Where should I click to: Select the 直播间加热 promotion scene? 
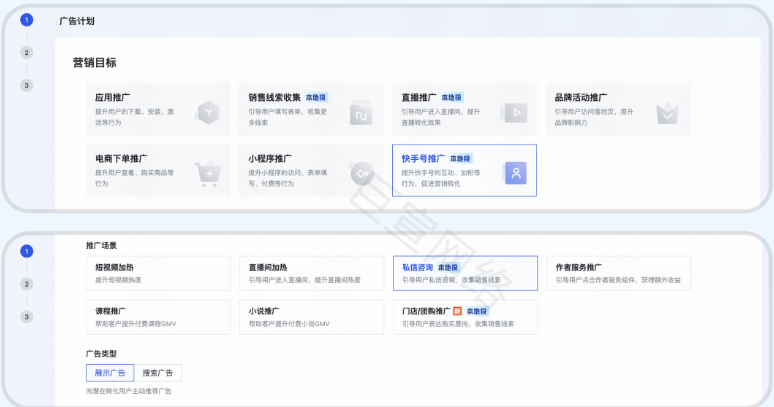coord(311,273)
